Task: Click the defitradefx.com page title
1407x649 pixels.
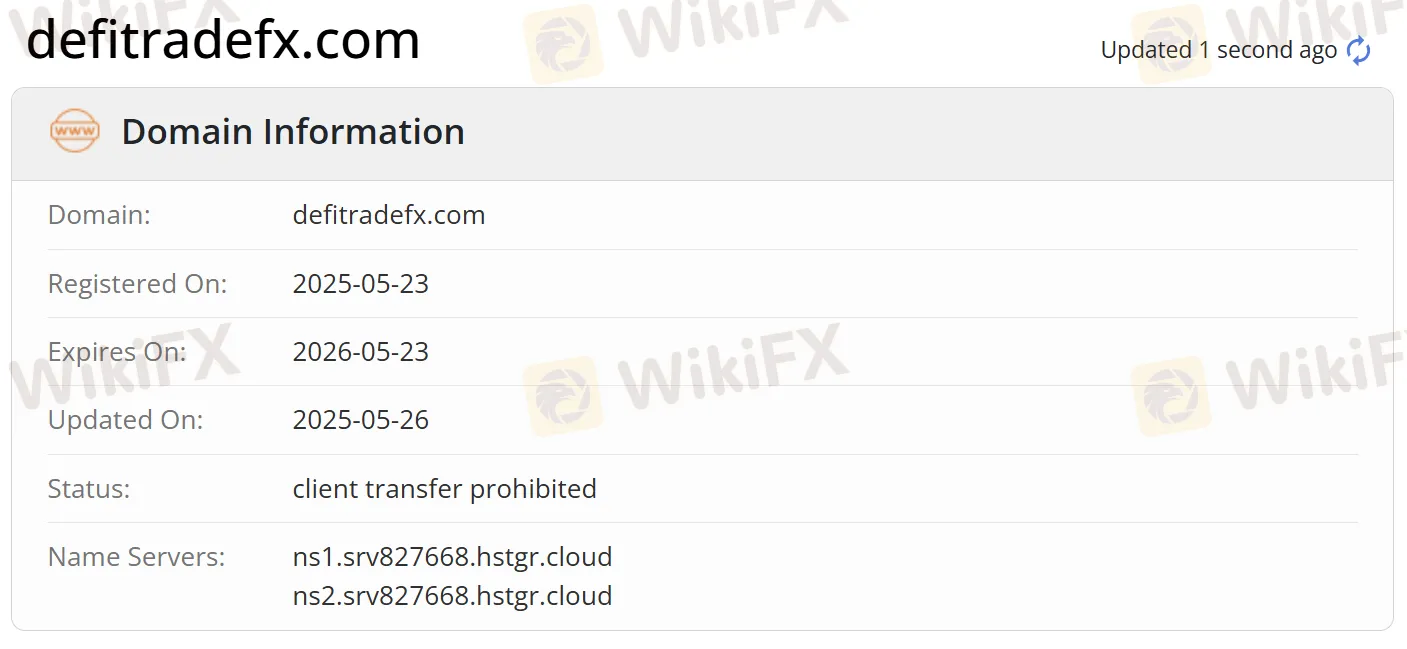Action: 224,40
